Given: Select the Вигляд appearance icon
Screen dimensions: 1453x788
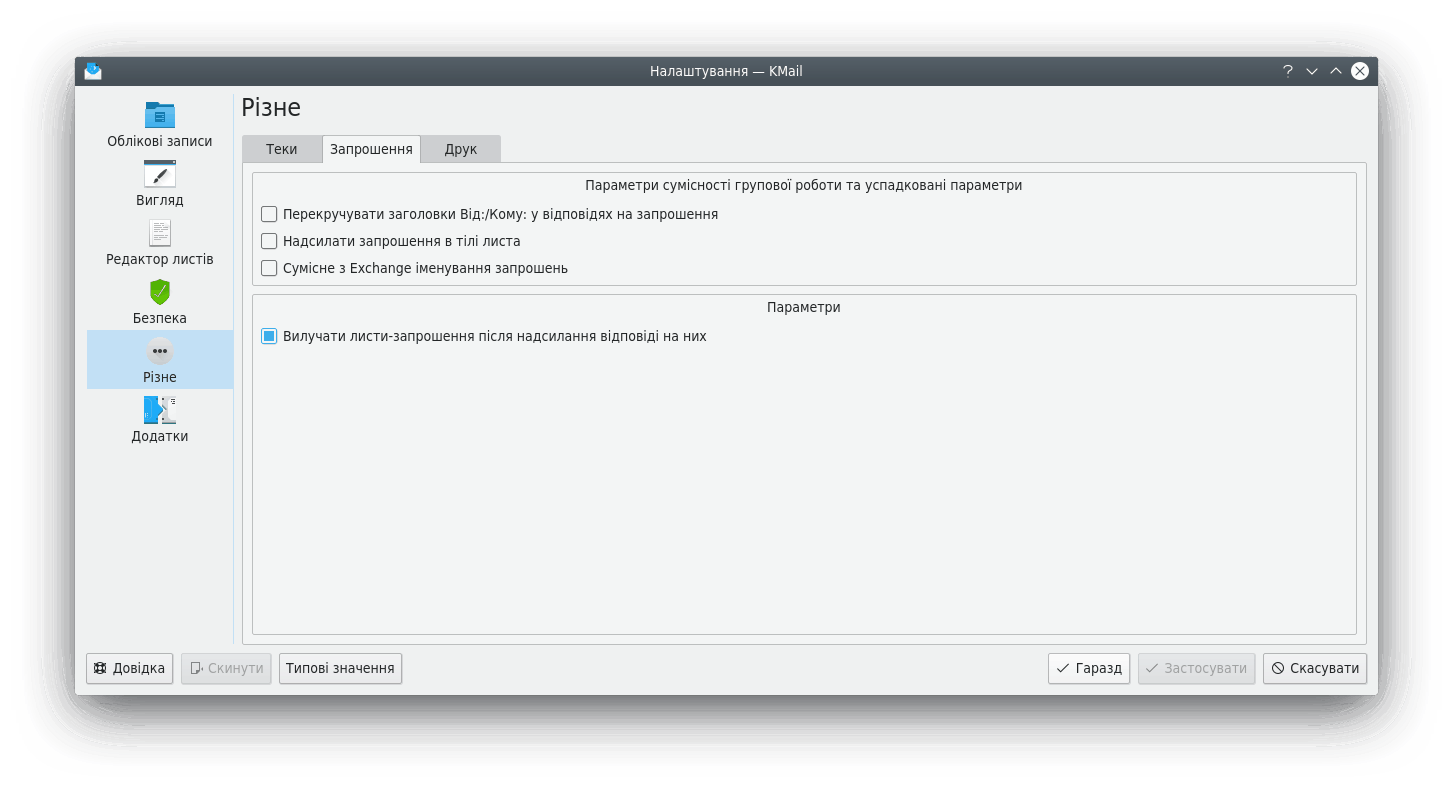Looking at the screenshot, I should [160, 174].
